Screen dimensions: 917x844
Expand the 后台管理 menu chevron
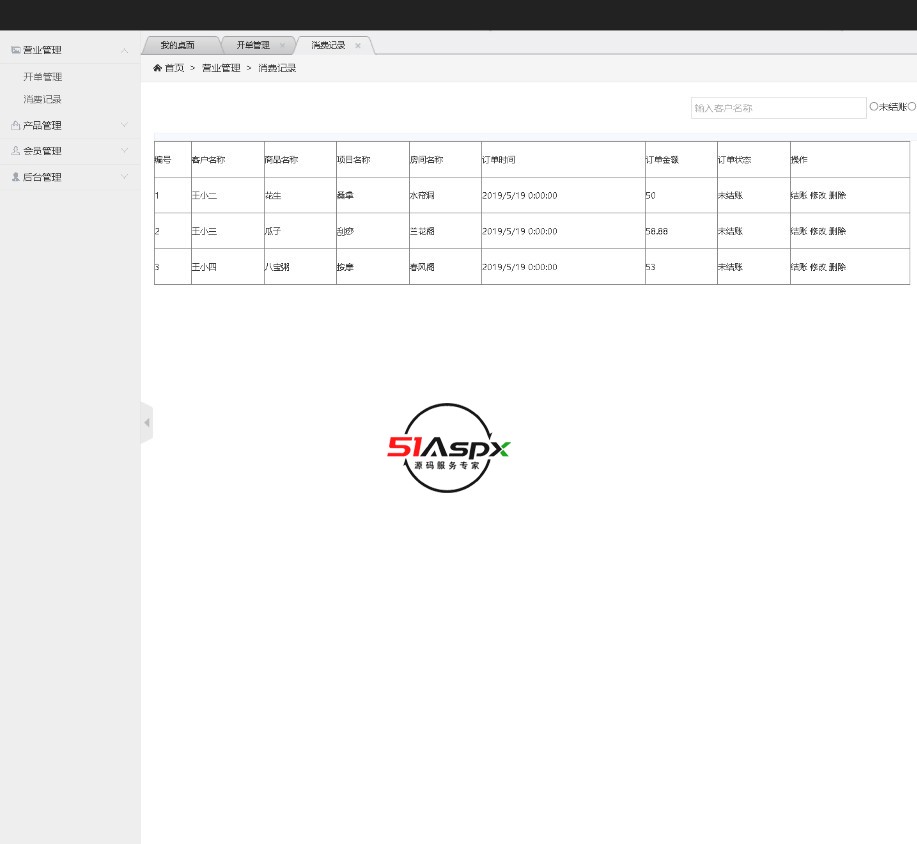(x=125, y=177)
